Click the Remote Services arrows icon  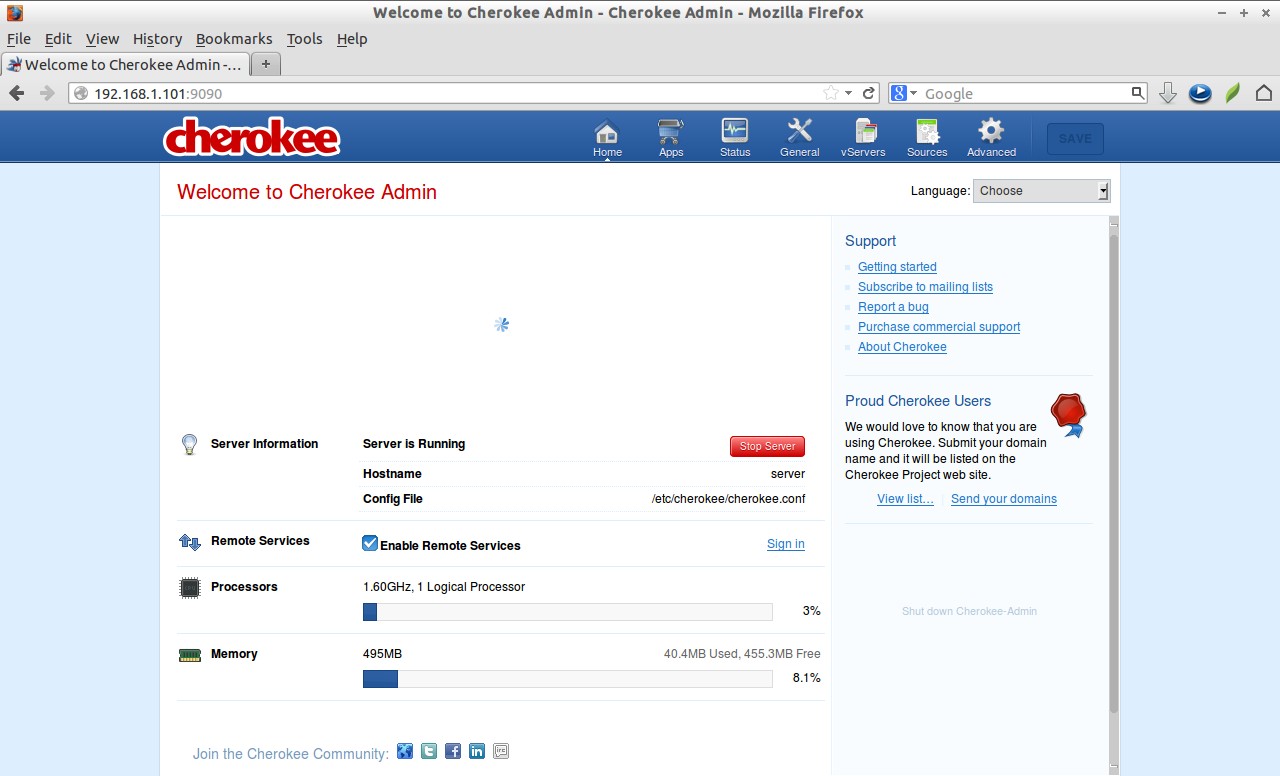190,542
